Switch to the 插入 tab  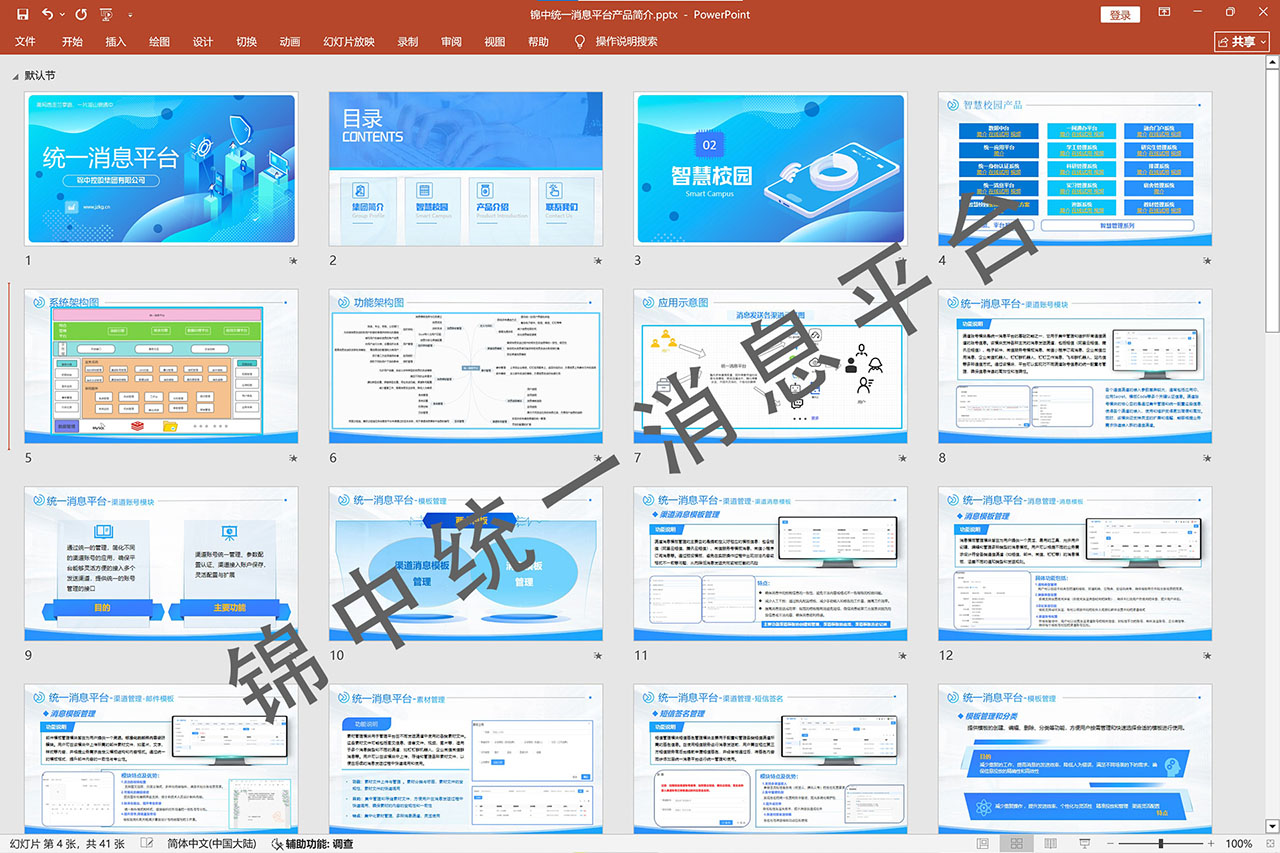[x=116, y=42]
